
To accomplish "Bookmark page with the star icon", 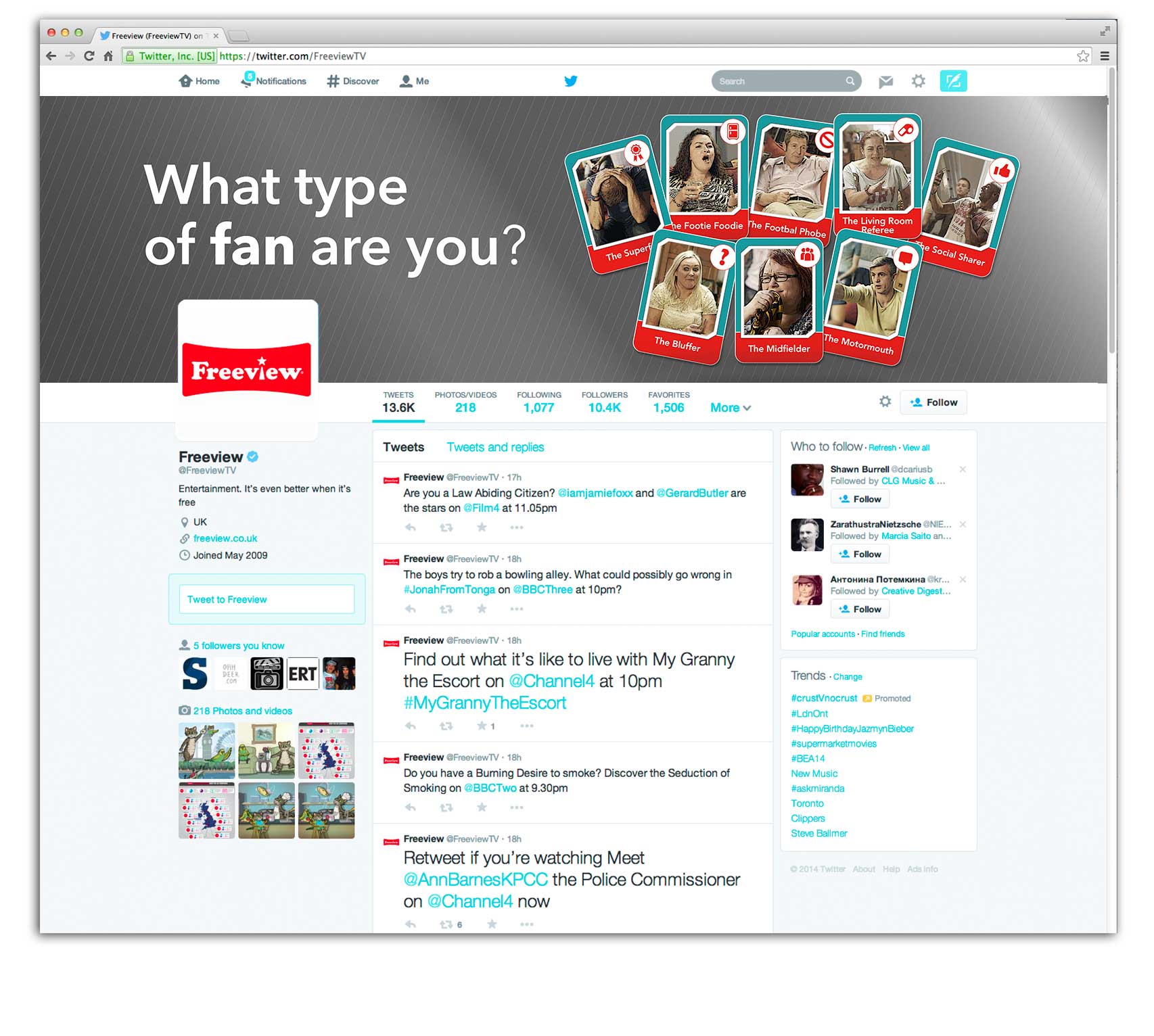I will tap(1083, 56).
